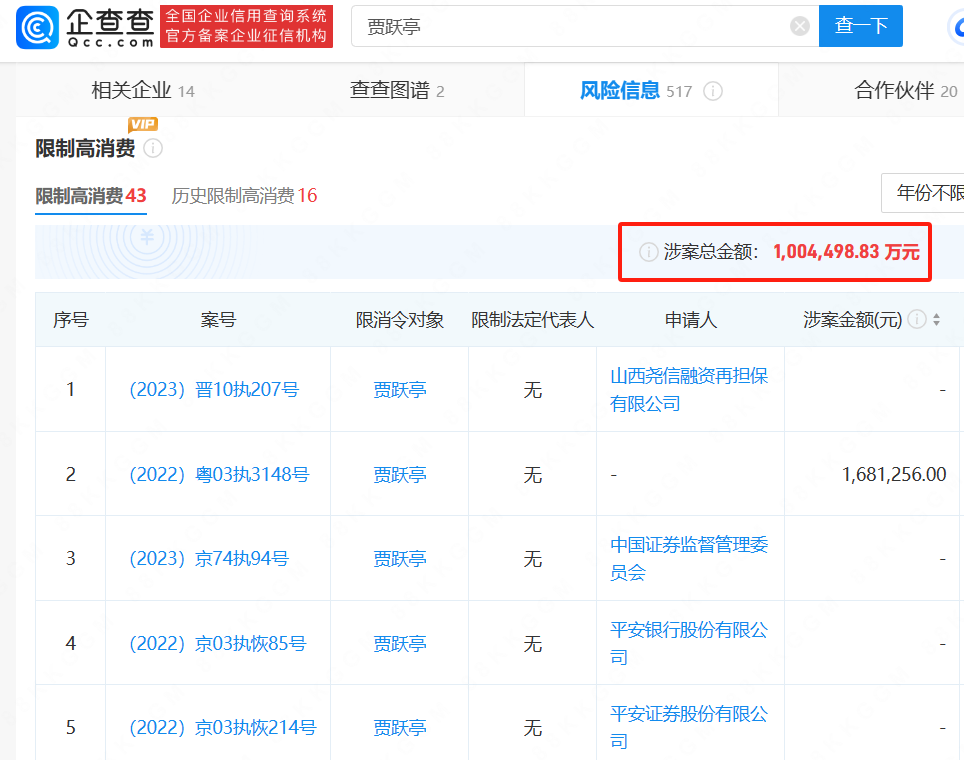Open the 合作伙伴 20 tab
The height and width of the screenshot is (760, 964).
pos(905,90)
